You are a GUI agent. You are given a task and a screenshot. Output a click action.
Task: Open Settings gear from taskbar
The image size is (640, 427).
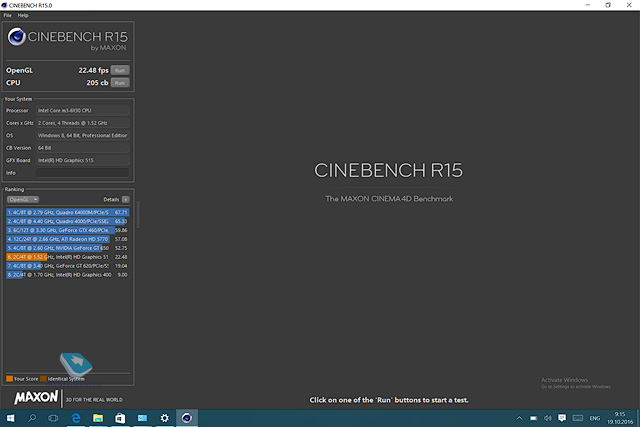coord(164,418)
